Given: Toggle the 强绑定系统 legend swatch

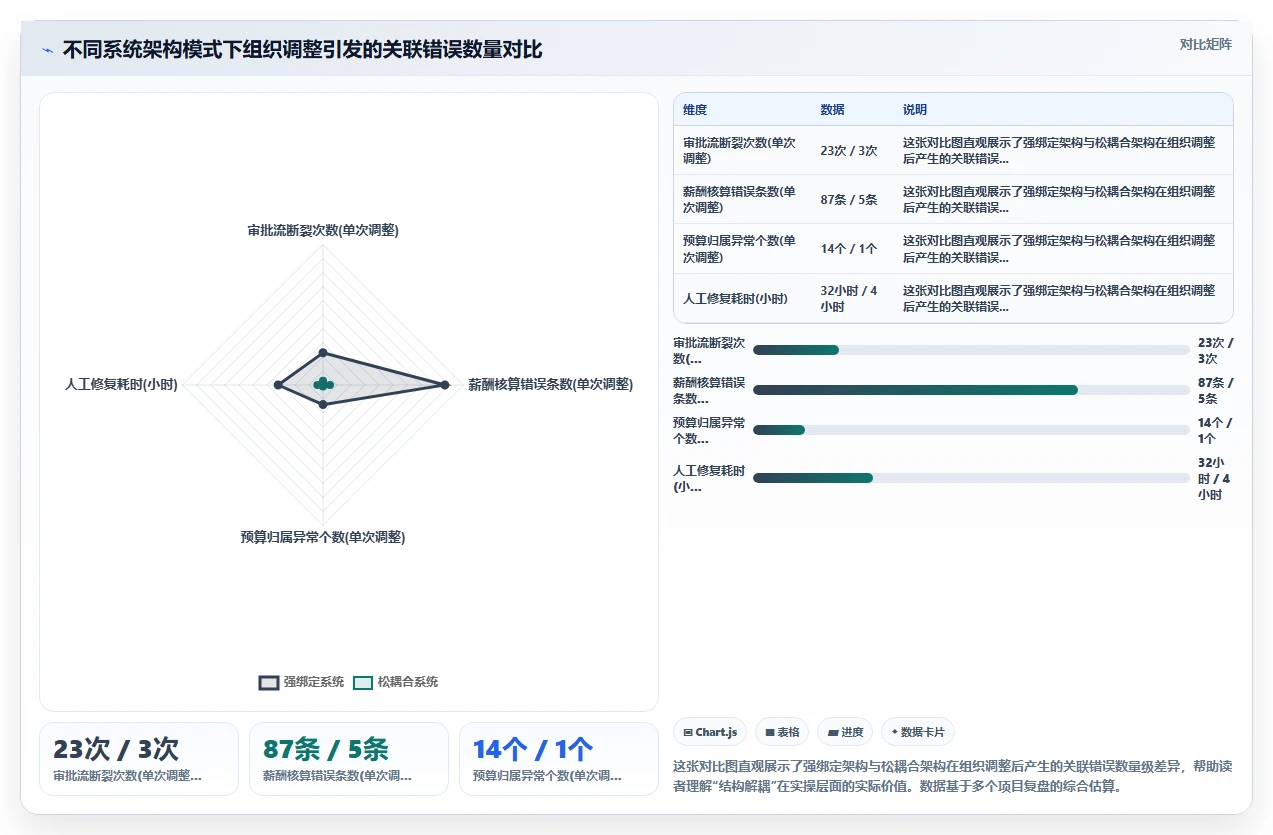Looking at the screenshot, I should tap(269, 683).
